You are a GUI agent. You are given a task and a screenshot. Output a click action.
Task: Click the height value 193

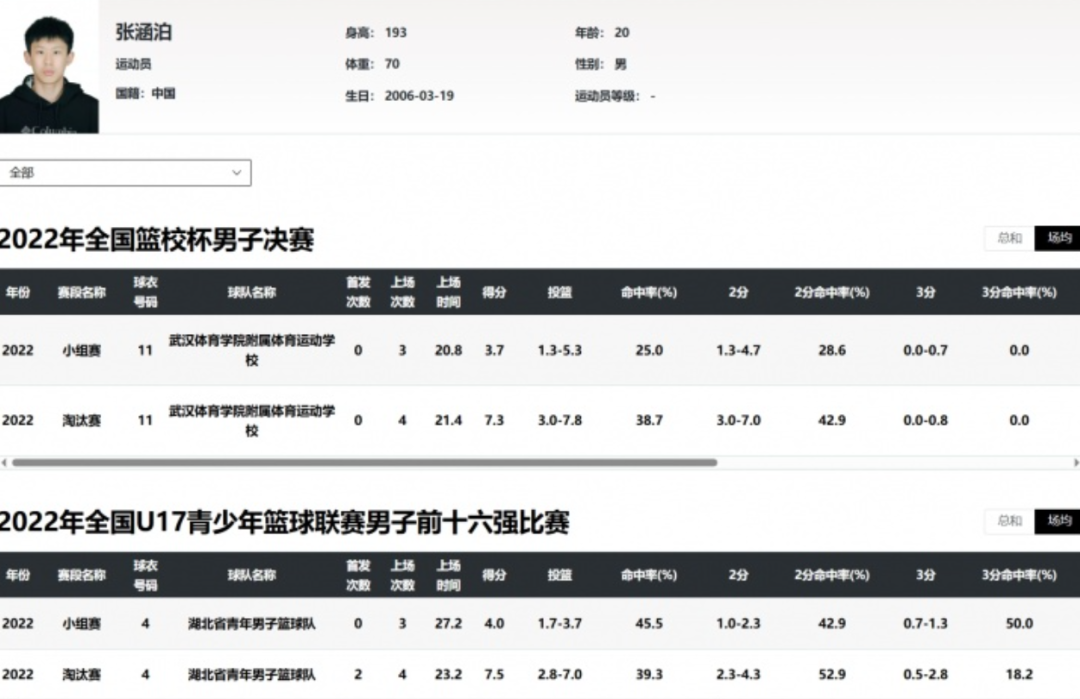point(395,32)
